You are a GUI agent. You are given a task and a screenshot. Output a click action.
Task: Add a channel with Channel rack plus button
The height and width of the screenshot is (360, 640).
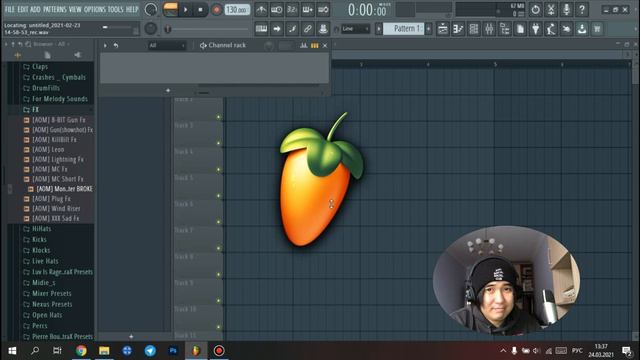[x=168, y=90]
